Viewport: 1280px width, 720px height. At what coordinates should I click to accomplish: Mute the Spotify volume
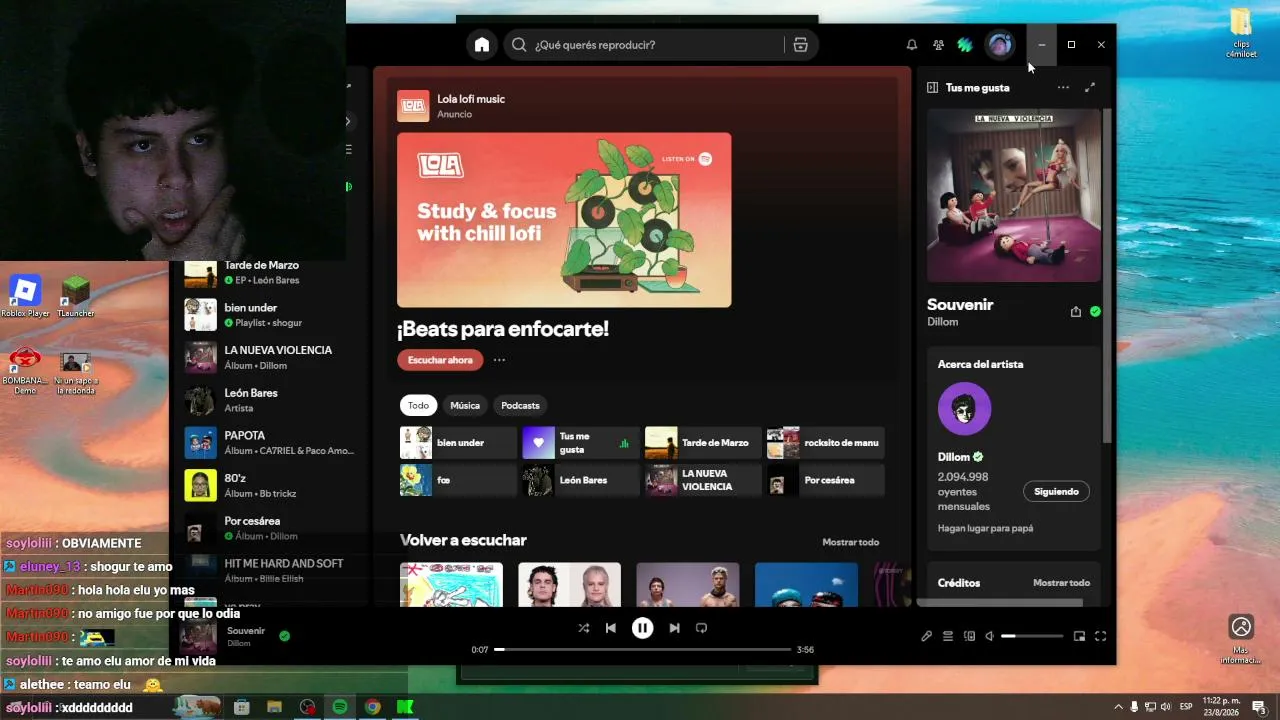pyautogui.click(x=989, y=636)
